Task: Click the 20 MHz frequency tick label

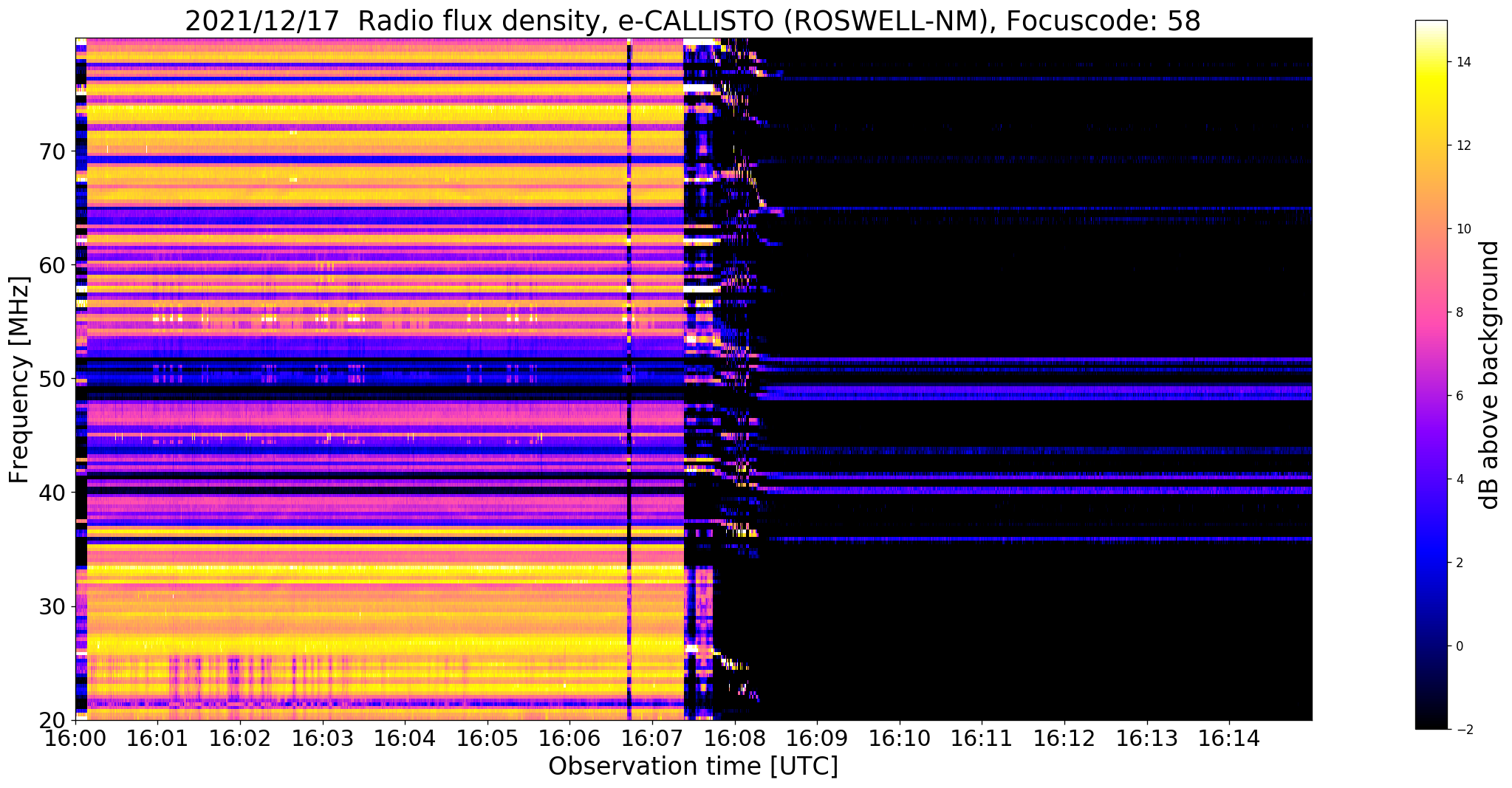Action: click(53, 720)
